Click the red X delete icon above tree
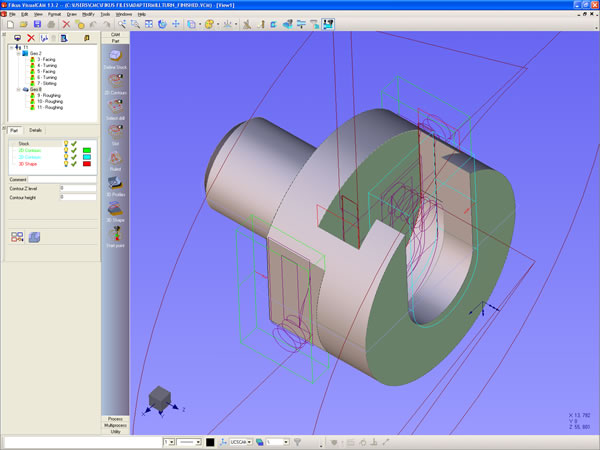The height and width of the screenshot is (450, 600). [x=30, y=37]
